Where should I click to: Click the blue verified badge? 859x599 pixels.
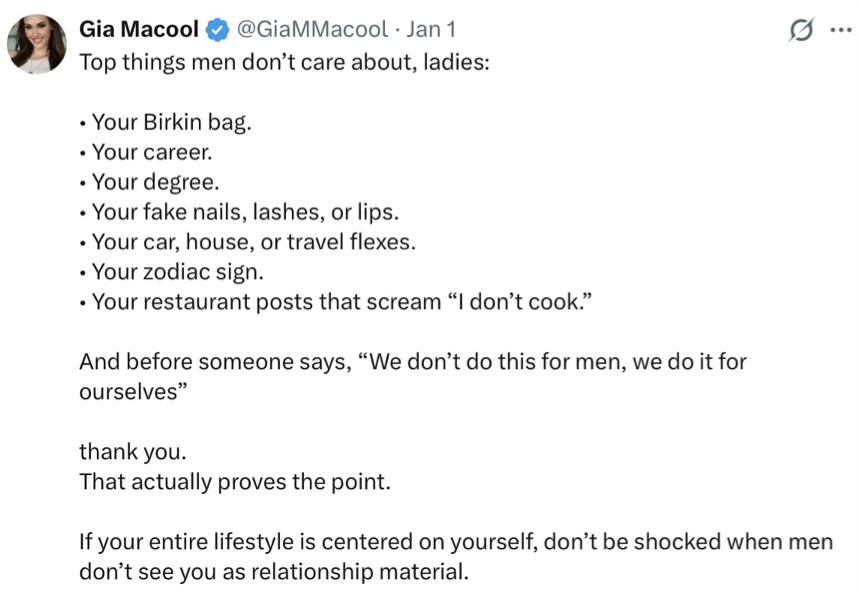click(x=217, y=31)
